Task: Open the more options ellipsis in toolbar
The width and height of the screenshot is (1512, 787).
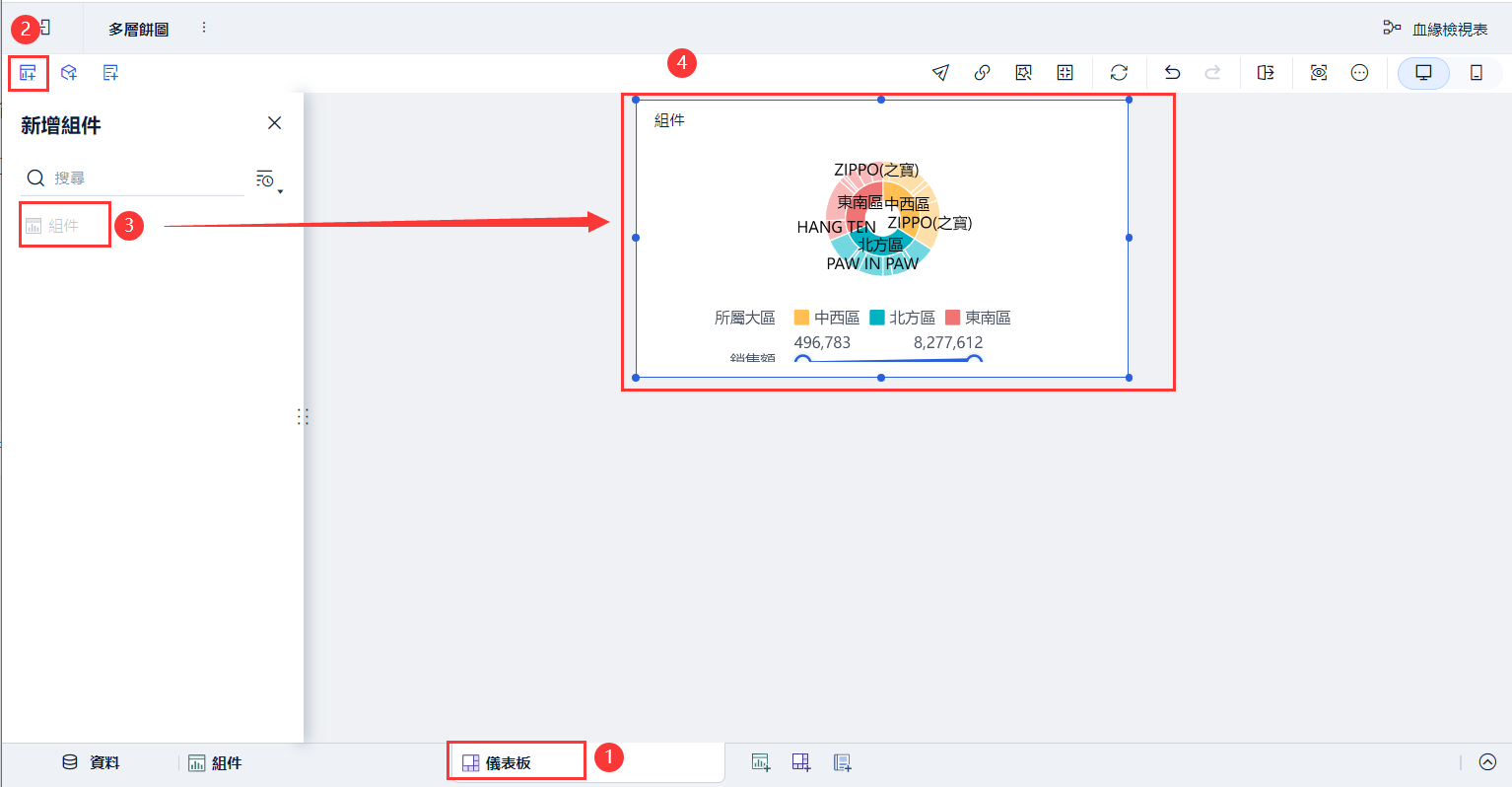Action: (x=1359, y=73)
